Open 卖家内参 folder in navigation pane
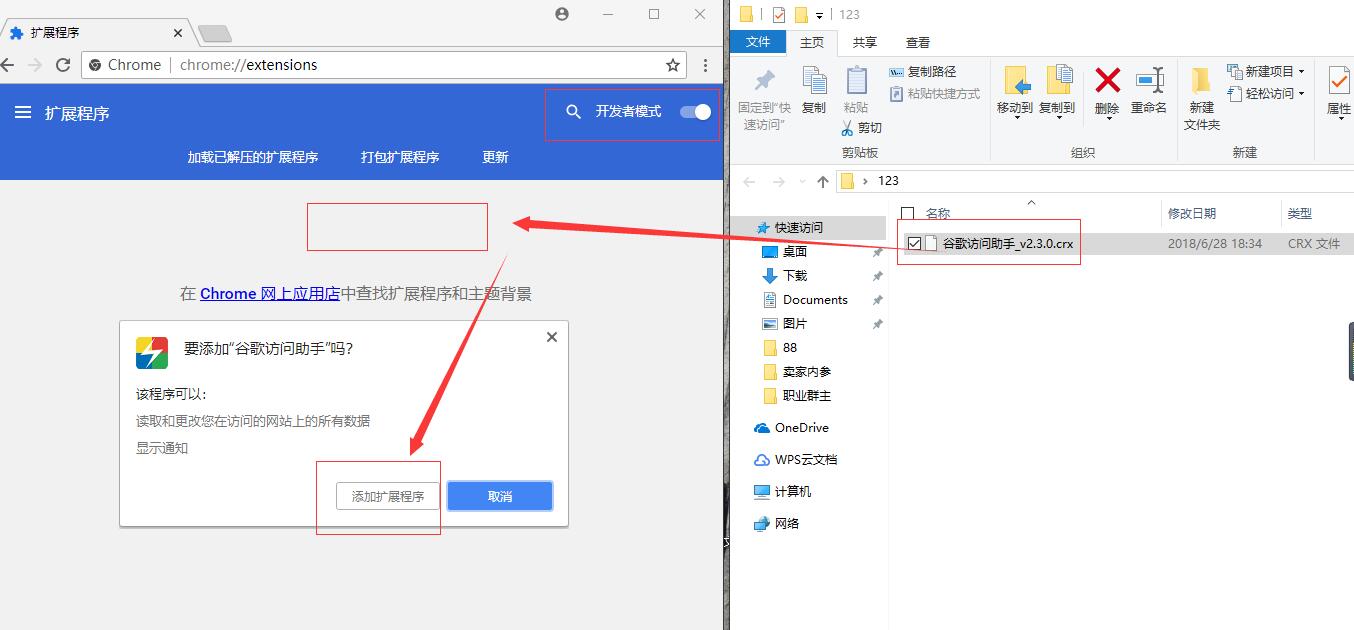The height and width of the screenshot is (630, 1354). pyautogui.click(x=806, y=371)
